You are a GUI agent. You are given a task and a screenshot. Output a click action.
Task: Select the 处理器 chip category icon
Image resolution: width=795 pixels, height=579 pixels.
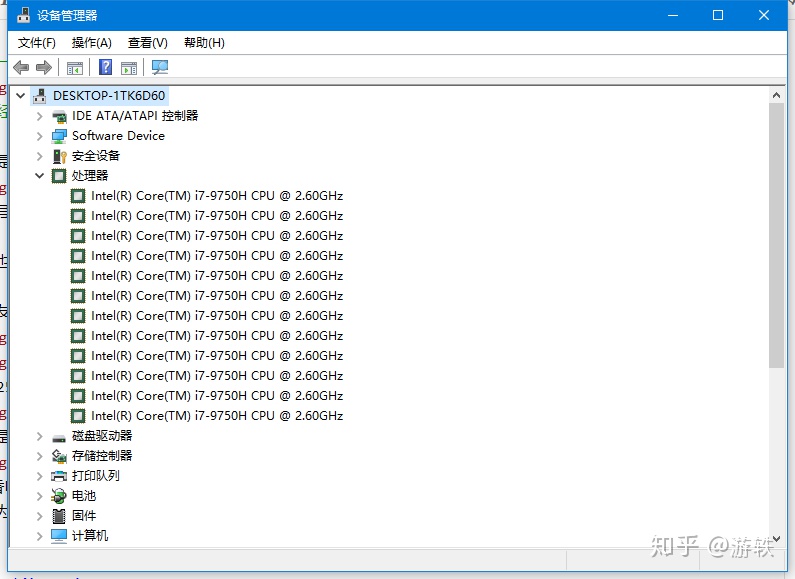tap(59, 176)
